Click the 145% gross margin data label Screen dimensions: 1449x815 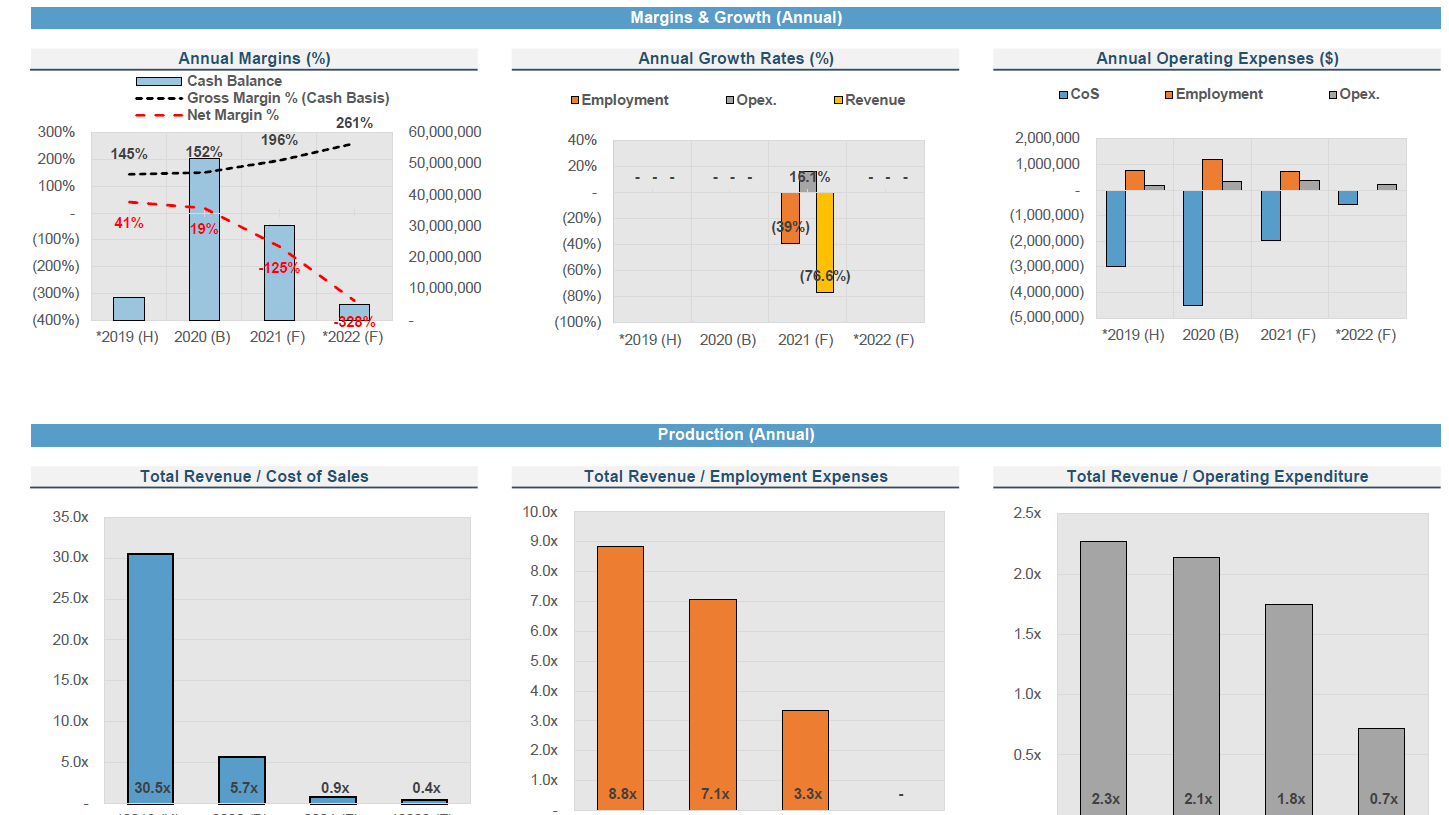[x=129, y=154]
